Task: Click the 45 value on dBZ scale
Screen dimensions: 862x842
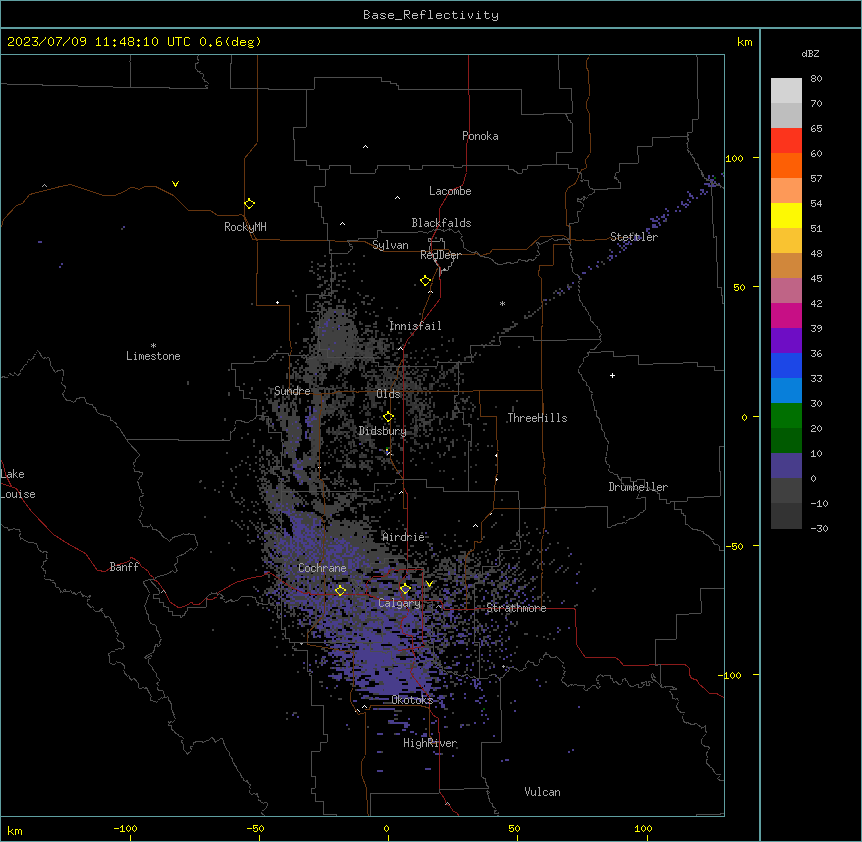Action: click(x=816, y=279)
